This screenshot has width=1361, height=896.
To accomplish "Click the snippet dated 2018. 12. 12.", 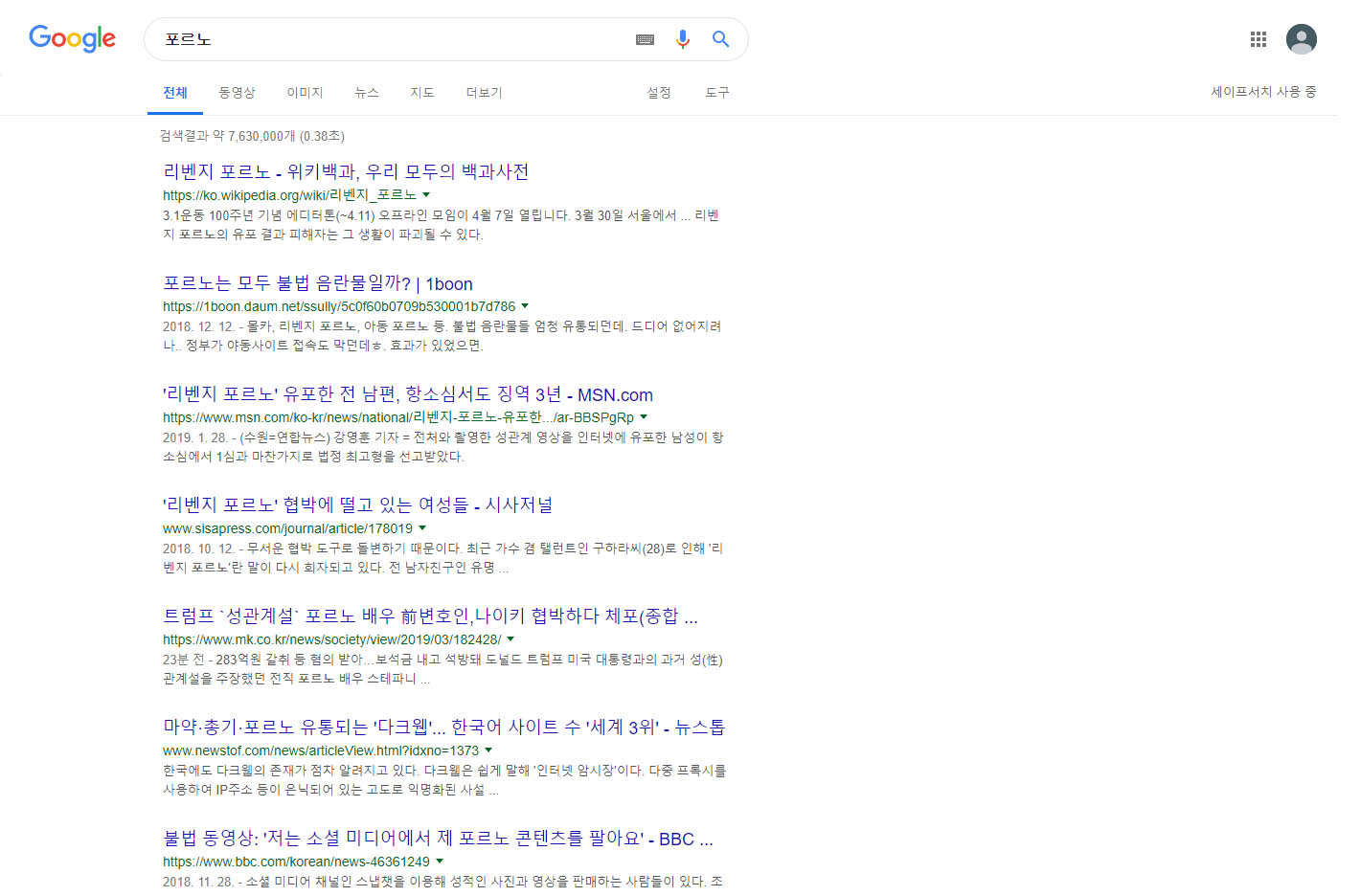I will (442, 336).
